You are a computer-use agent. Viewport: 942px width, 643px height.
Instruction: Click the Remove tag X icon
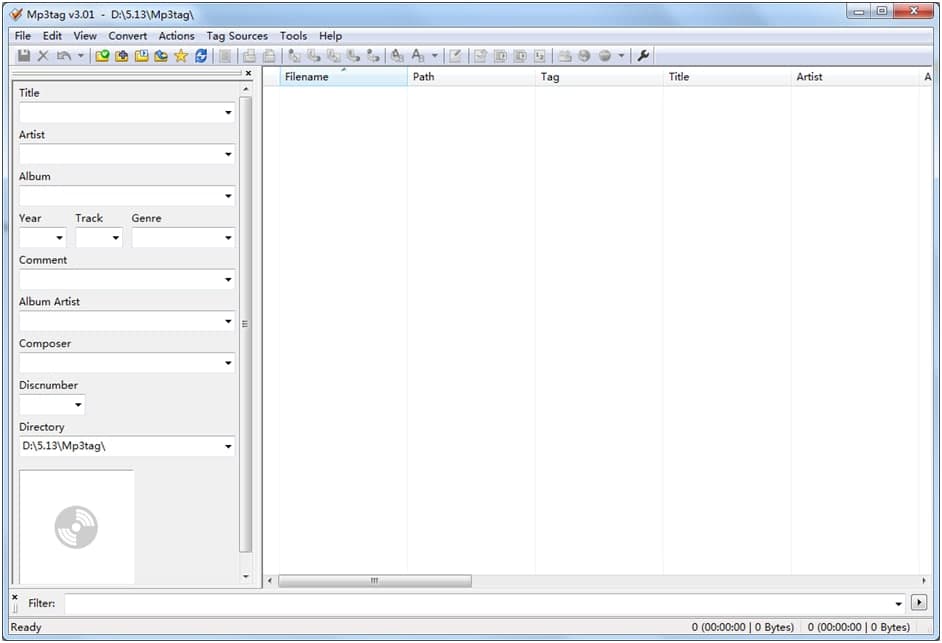click(x=43, y=56)
